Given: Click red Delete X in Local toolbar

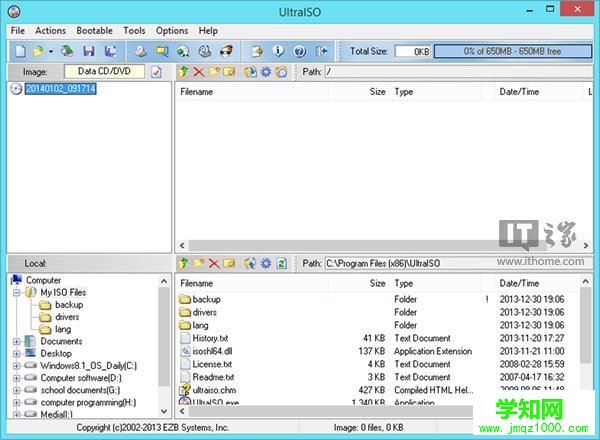Looking at the screenshot, I should pos(214,263).
